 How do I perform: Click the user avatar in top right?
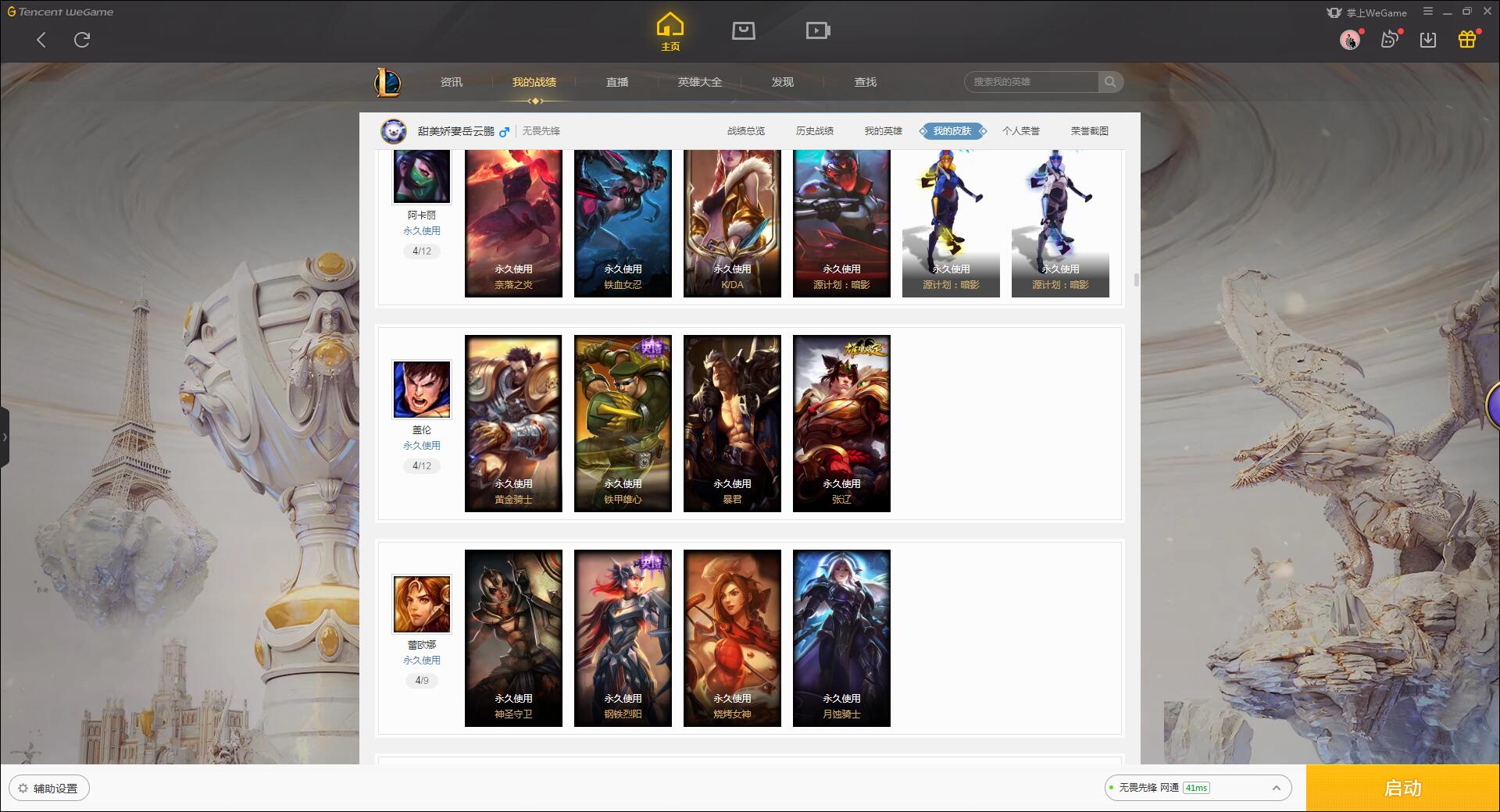(x=1349, y=39)
